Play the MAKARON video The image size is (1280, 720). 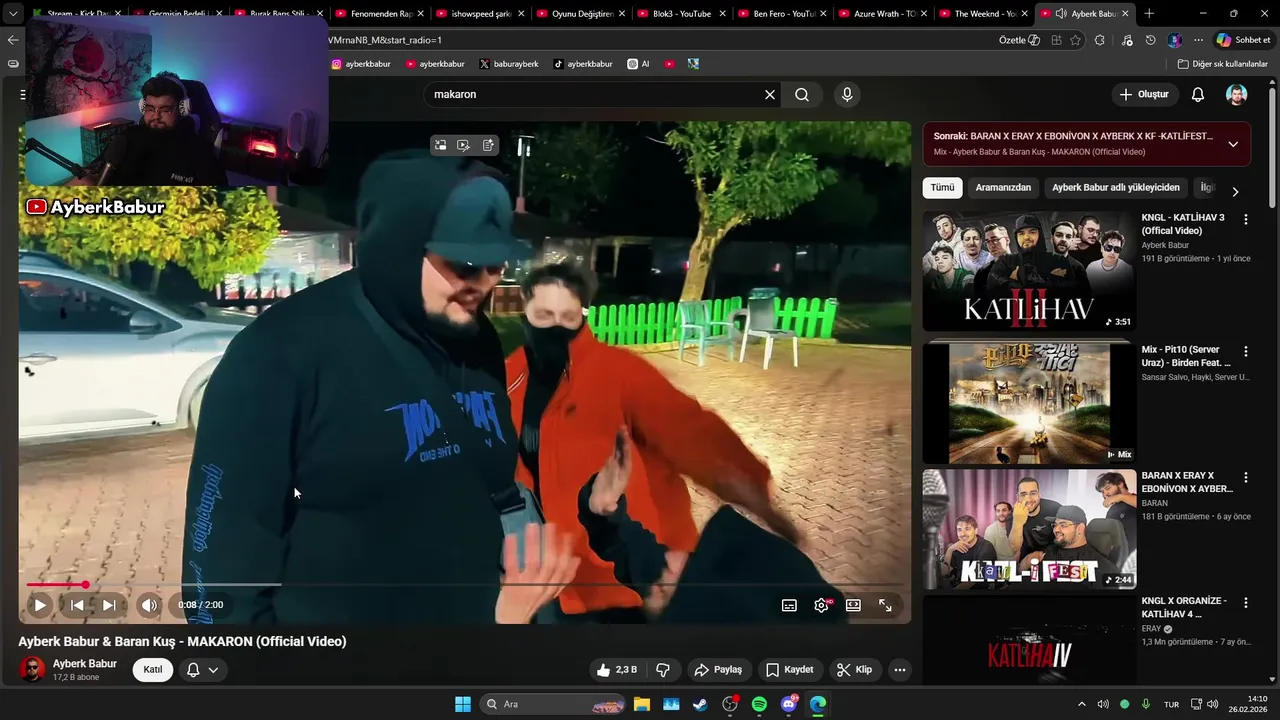point(40,605)
